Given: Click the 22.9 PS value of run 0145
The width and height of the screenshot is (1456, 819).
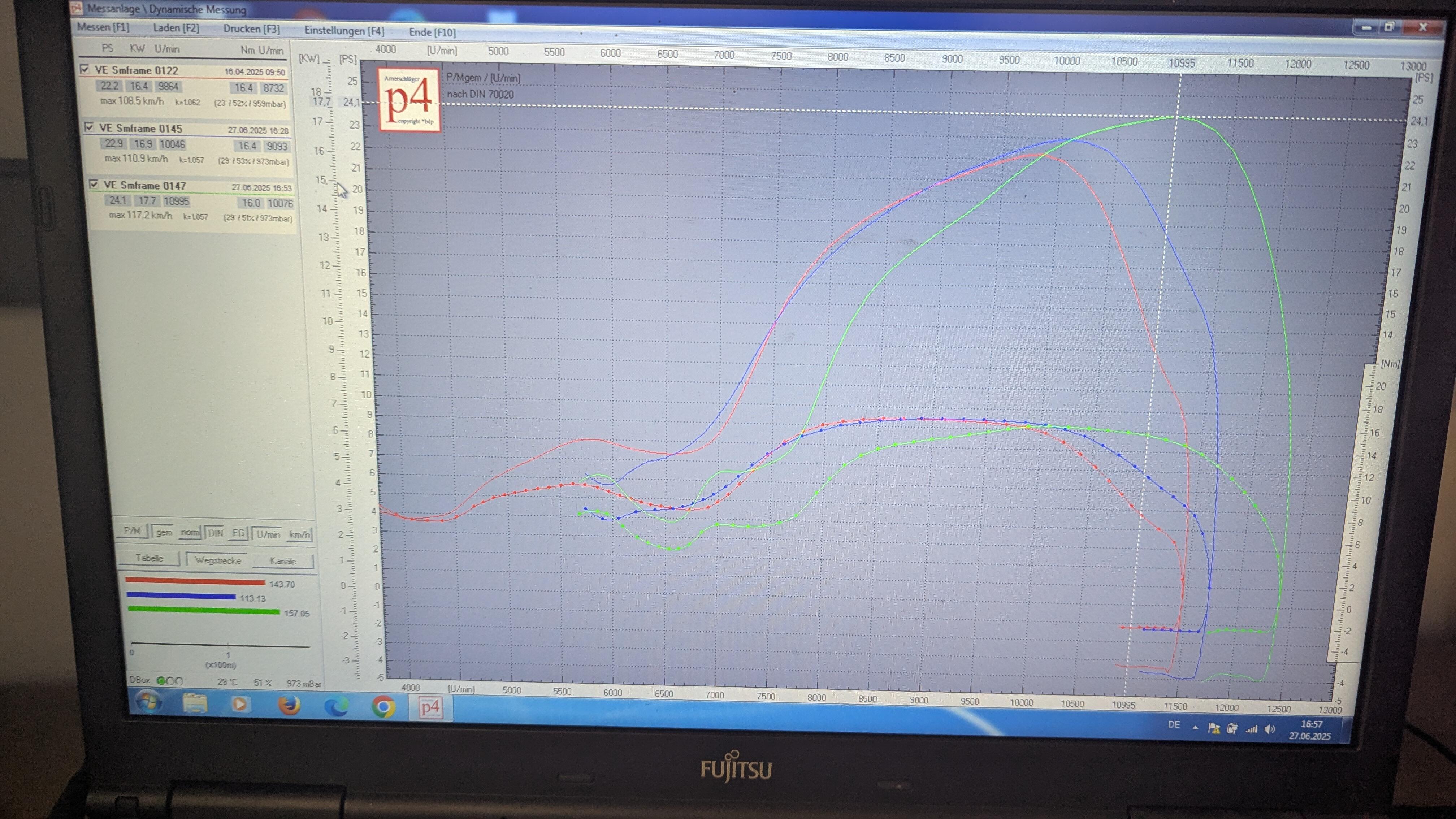Looking at the screenshot, I should [114, 144].
